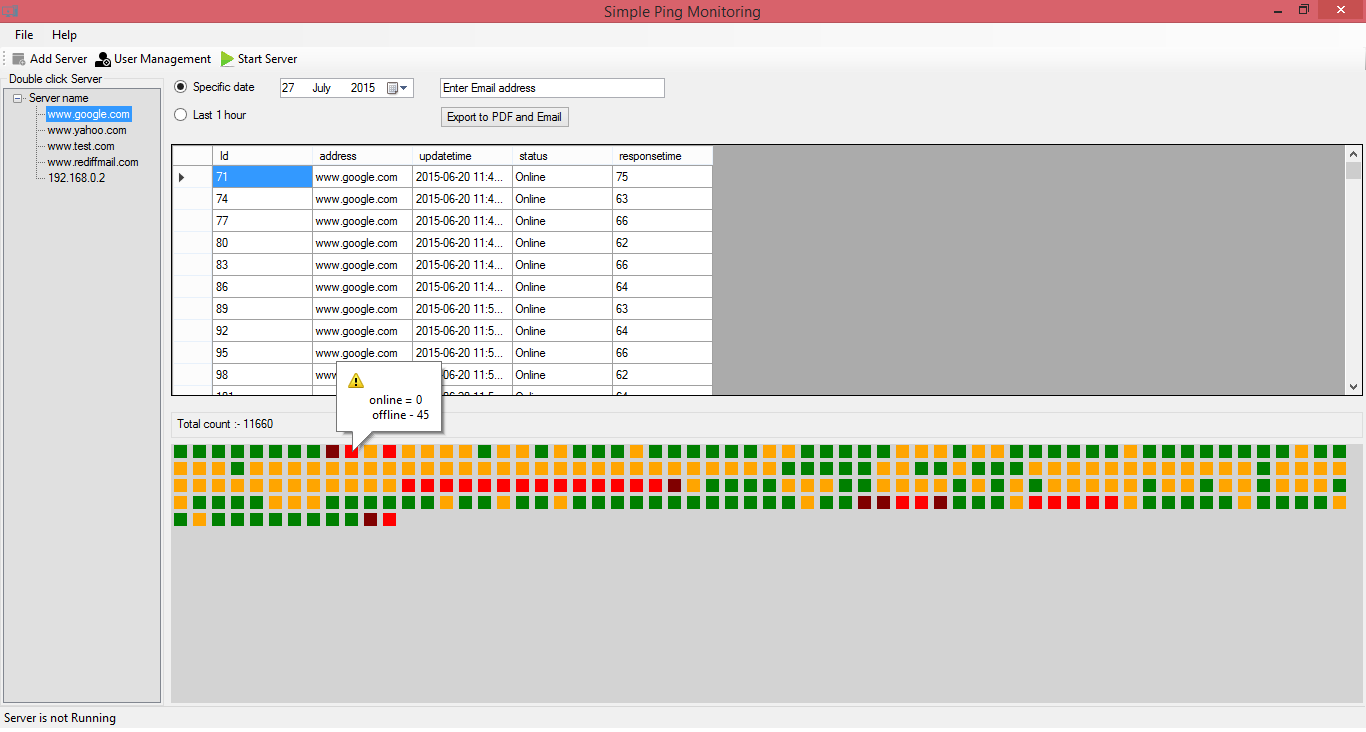Open the Help menu
The image size is (1366, 732).
[64, 35]
